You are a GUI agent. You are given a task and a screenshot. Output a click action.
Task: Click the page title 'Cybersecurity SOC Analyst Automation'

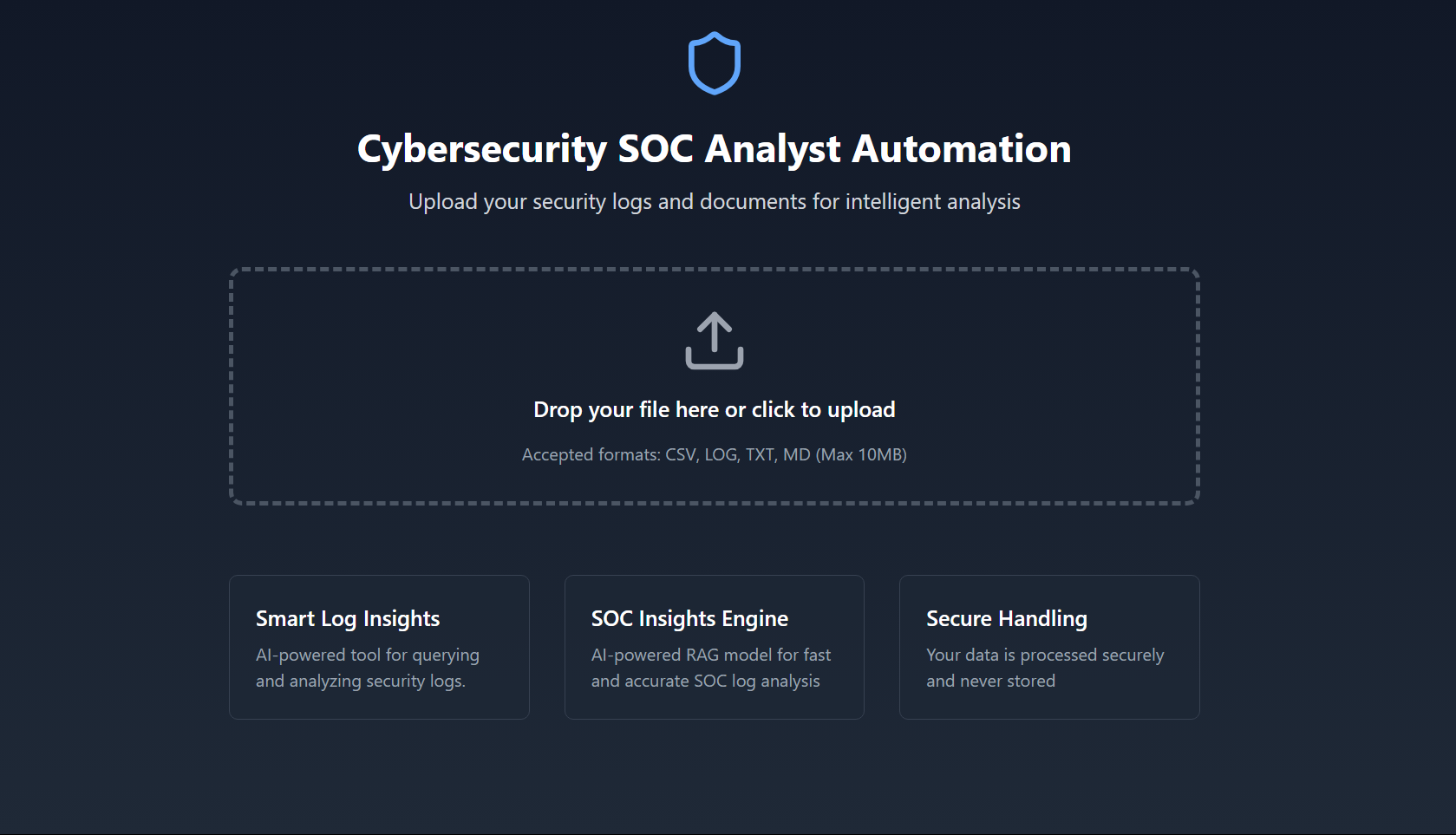click(713, 148)
